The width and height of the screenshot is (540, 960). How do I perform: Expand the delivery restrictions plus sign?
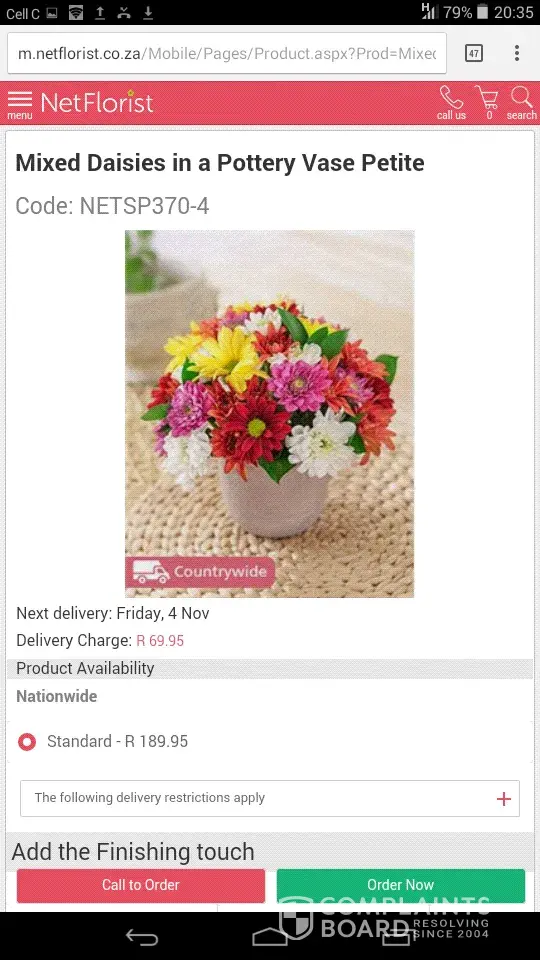[x=503, y=798]
